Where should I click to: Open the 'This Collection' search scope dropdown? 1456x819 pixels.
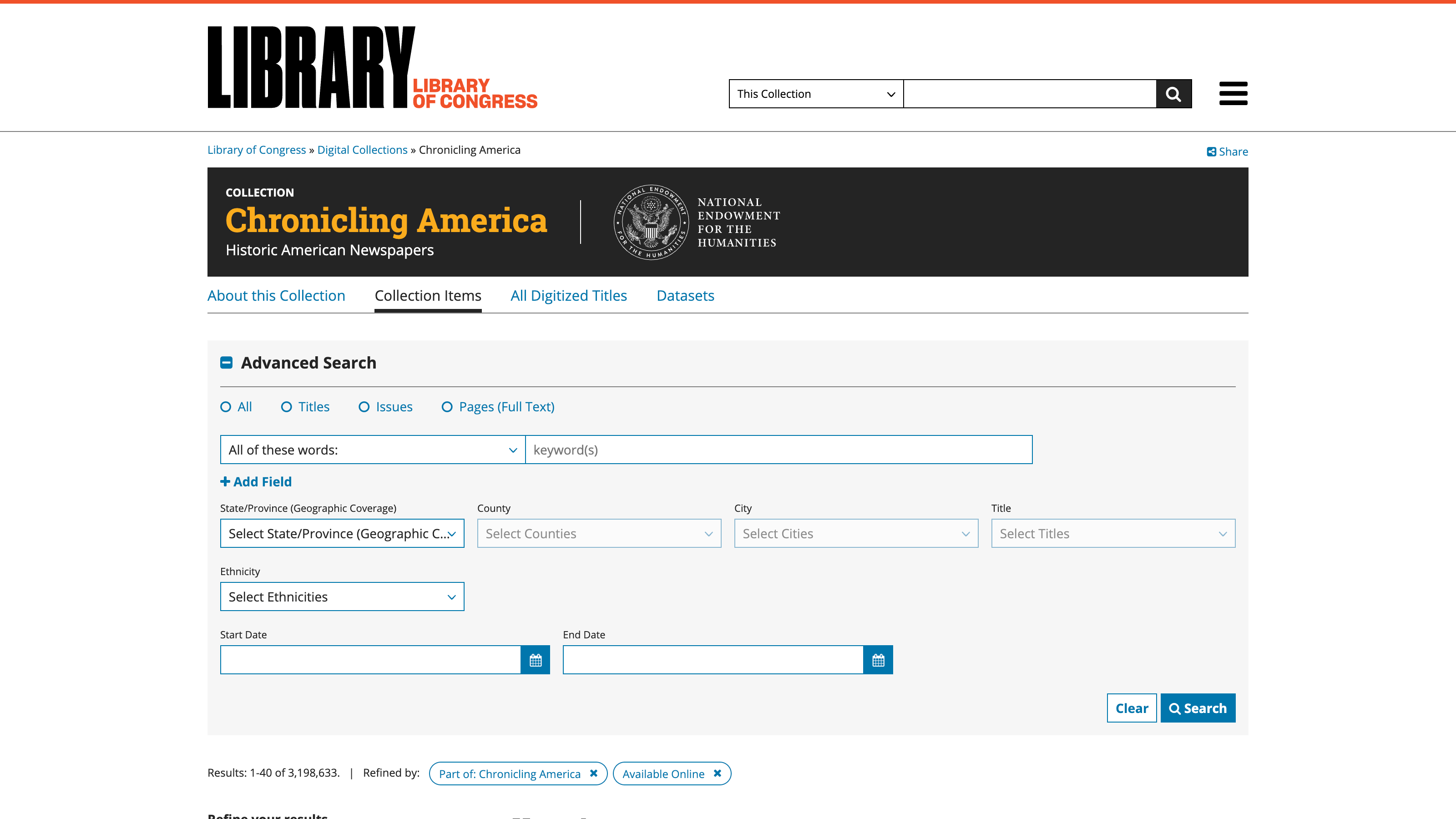pos(816,94)
